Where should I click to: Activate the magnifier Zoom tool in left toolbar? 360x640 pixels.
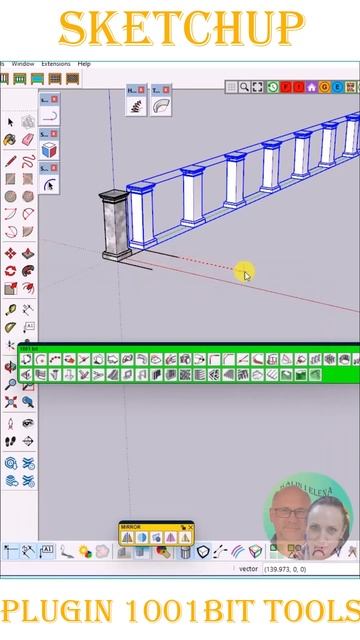point(10,384)
